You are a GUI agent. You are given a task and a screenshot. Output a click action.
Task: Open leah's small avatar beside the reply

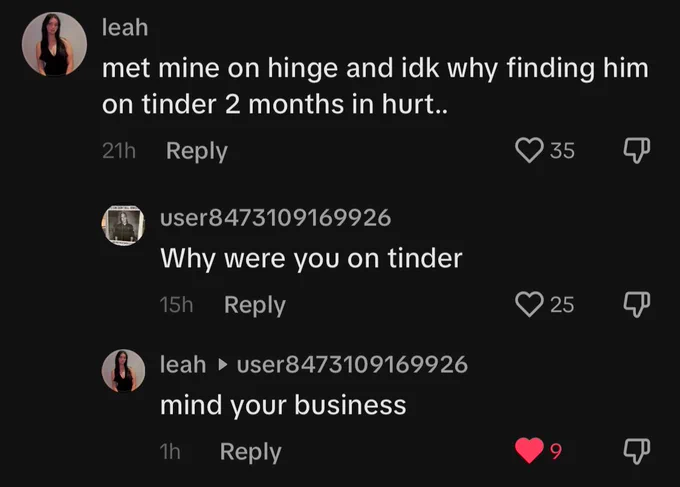click(123, 371)
